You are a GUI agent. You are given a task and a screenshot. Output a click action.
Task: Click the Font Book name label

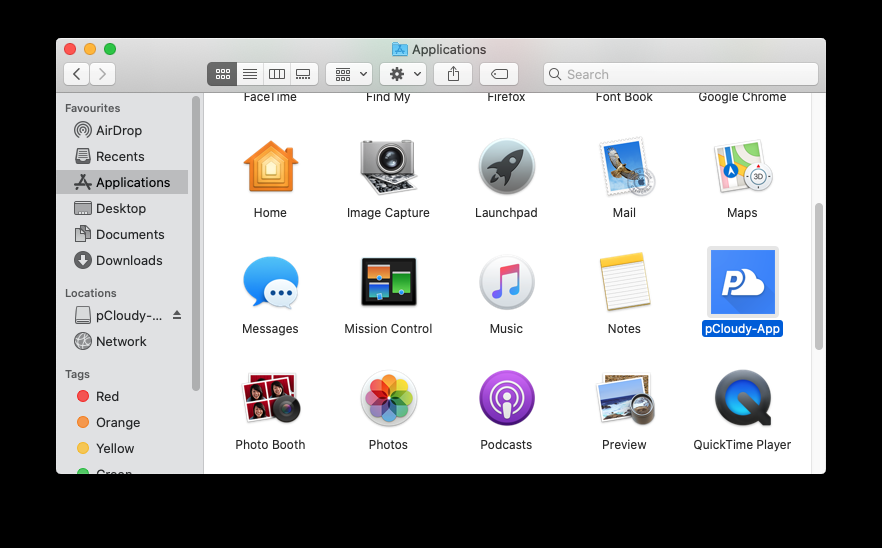pyautogui.click(x=624, y=97)
